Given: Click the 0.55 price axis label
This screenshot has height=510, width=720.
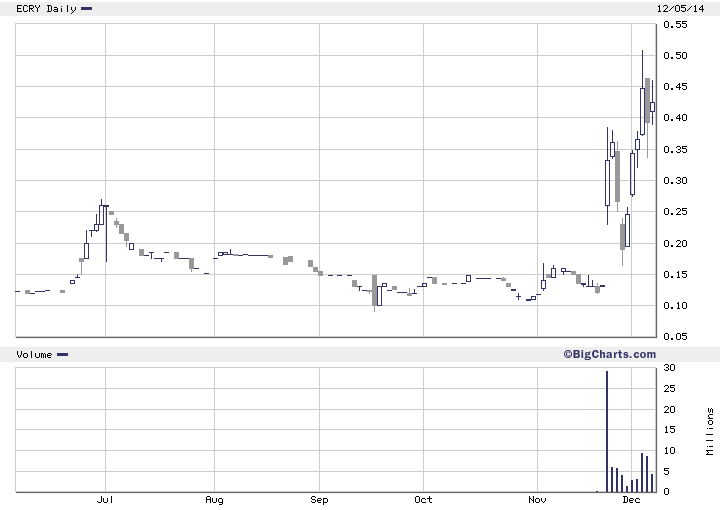Looking at the screenshot, I should [x=675, y=24].
